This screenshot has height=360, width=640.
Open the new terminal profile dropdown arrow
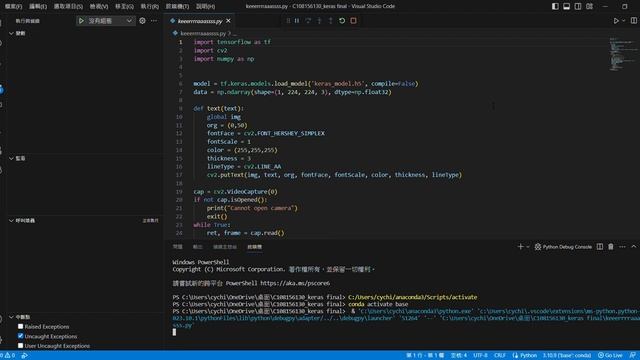(x=528, y=247)
